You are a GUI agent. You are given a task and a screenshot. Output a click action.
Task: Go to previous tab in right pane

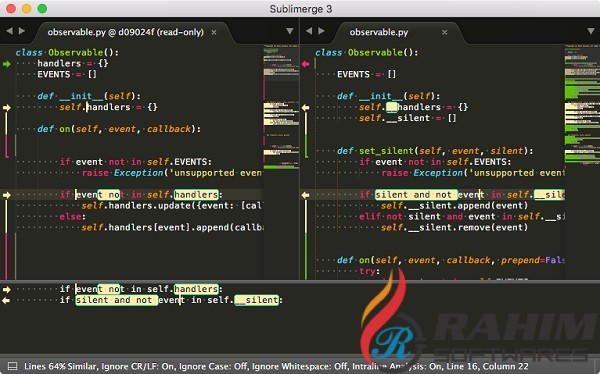(x=309, y=31)
